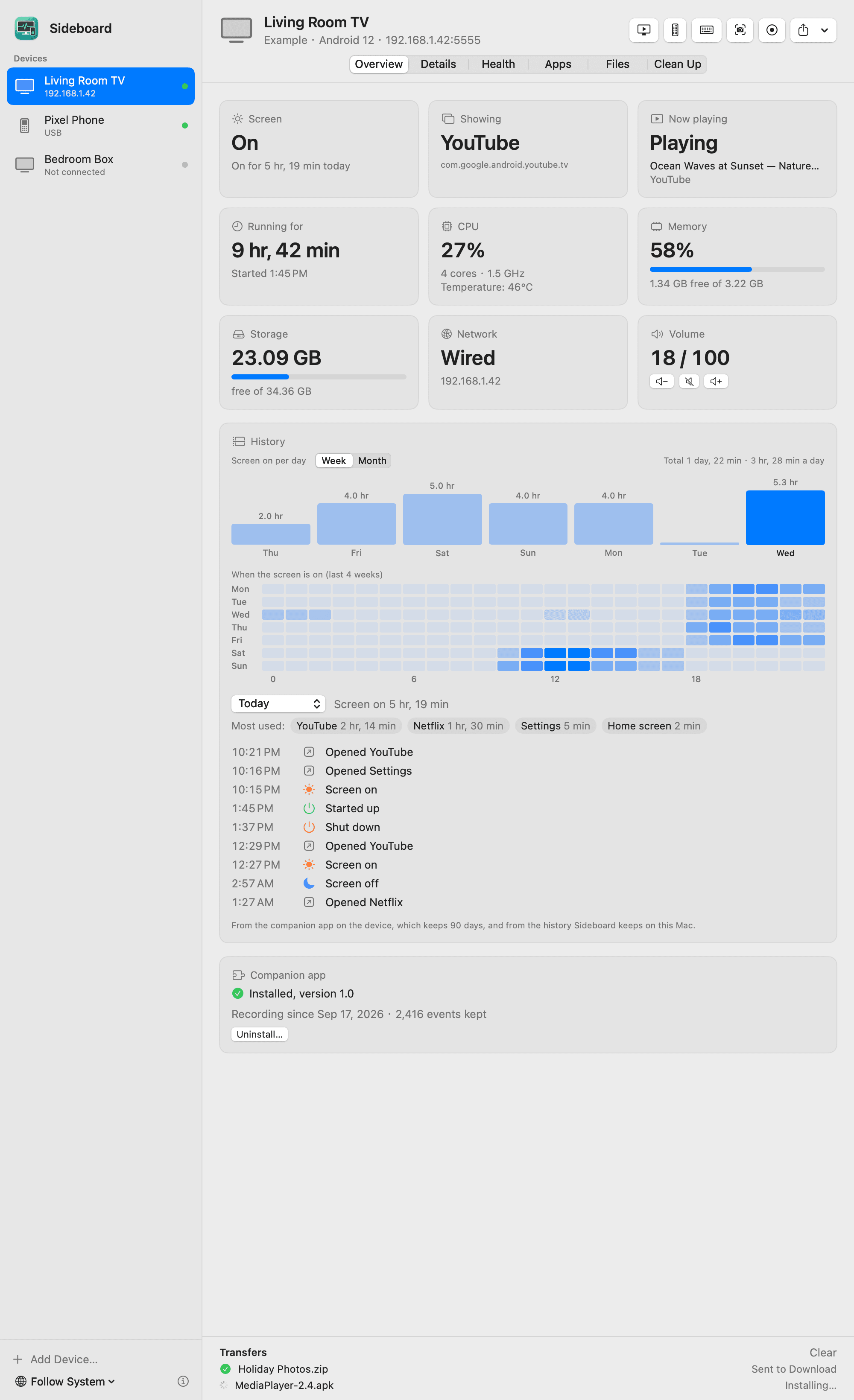Click the Netflix 1 hr, 30 min chip

coord(458,726)
